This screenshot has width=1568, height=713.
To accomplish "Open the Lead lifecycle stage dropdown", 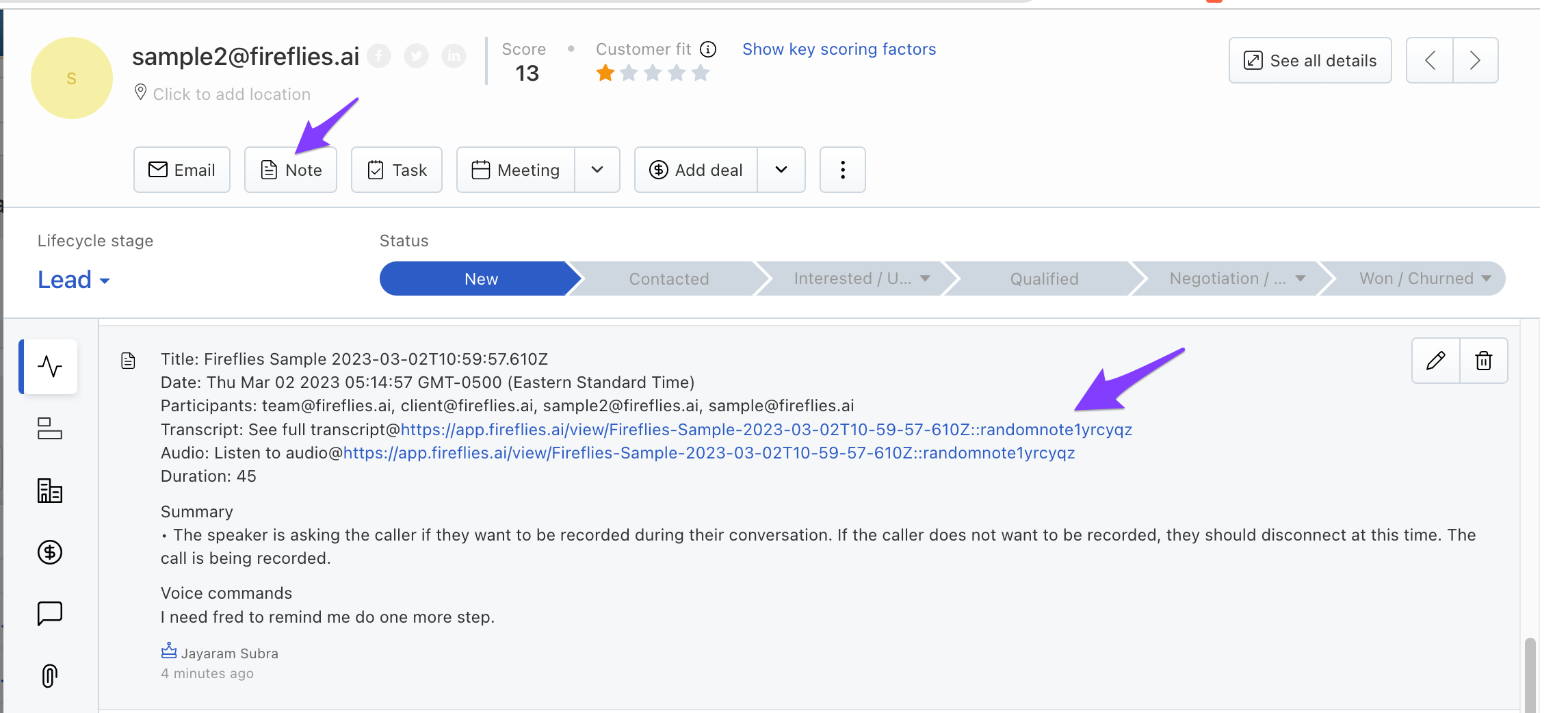I will [74, 280].
